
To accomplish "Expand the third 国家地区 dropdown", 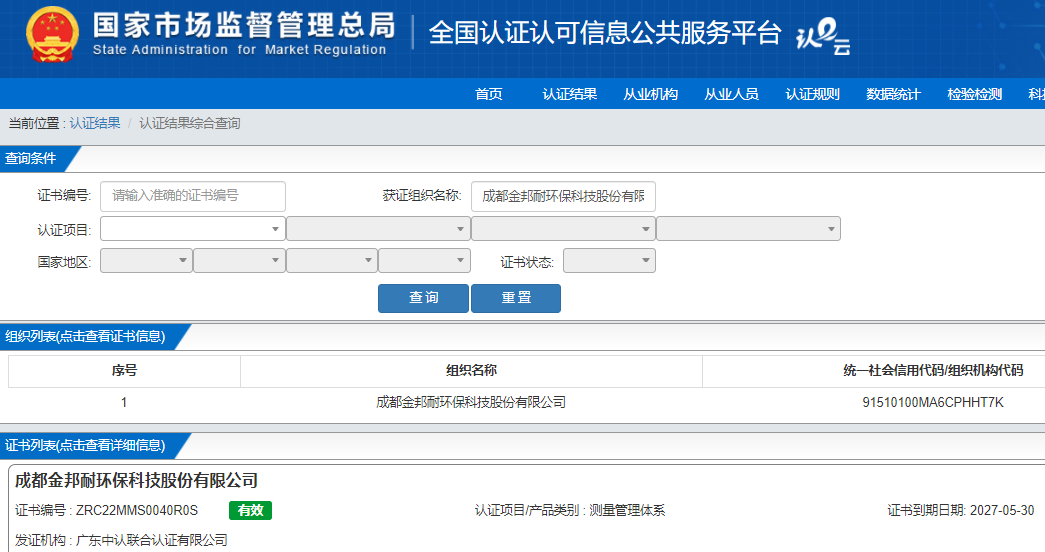I will 332,261.
